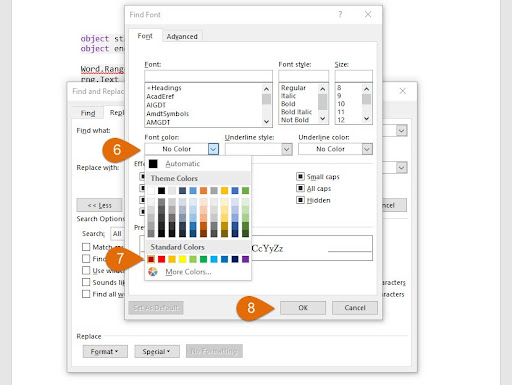
Task: Open the More Colors color wheel icon
Action: (x=153, y=272)
